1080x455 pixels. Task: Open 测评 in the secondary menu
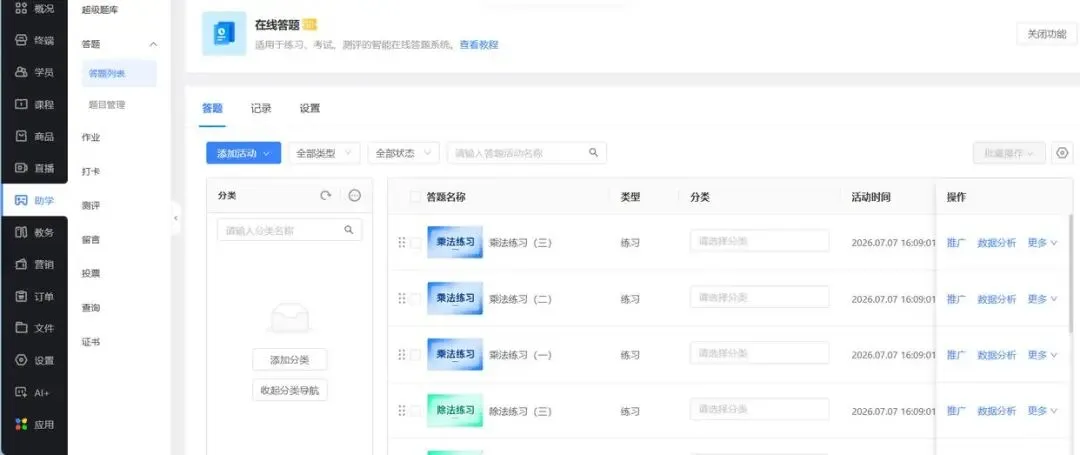[x=91, y=205]
